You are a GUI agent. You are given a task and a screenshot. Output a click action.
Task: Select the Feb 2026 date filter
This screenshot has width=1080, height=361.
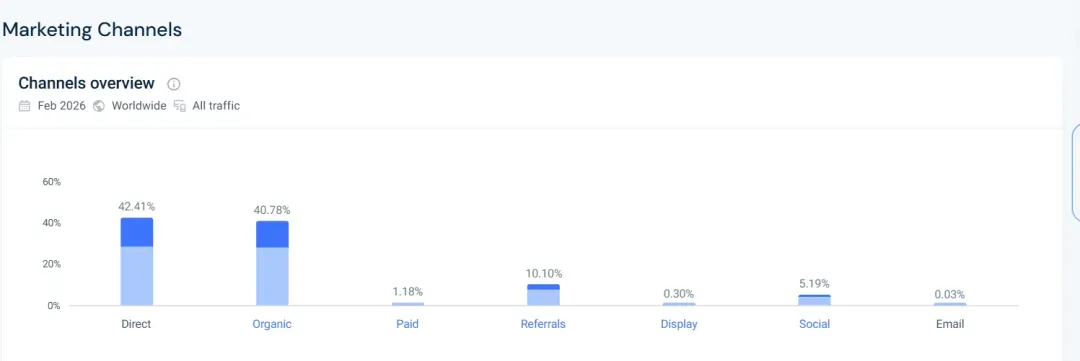(x=62, y=106)
